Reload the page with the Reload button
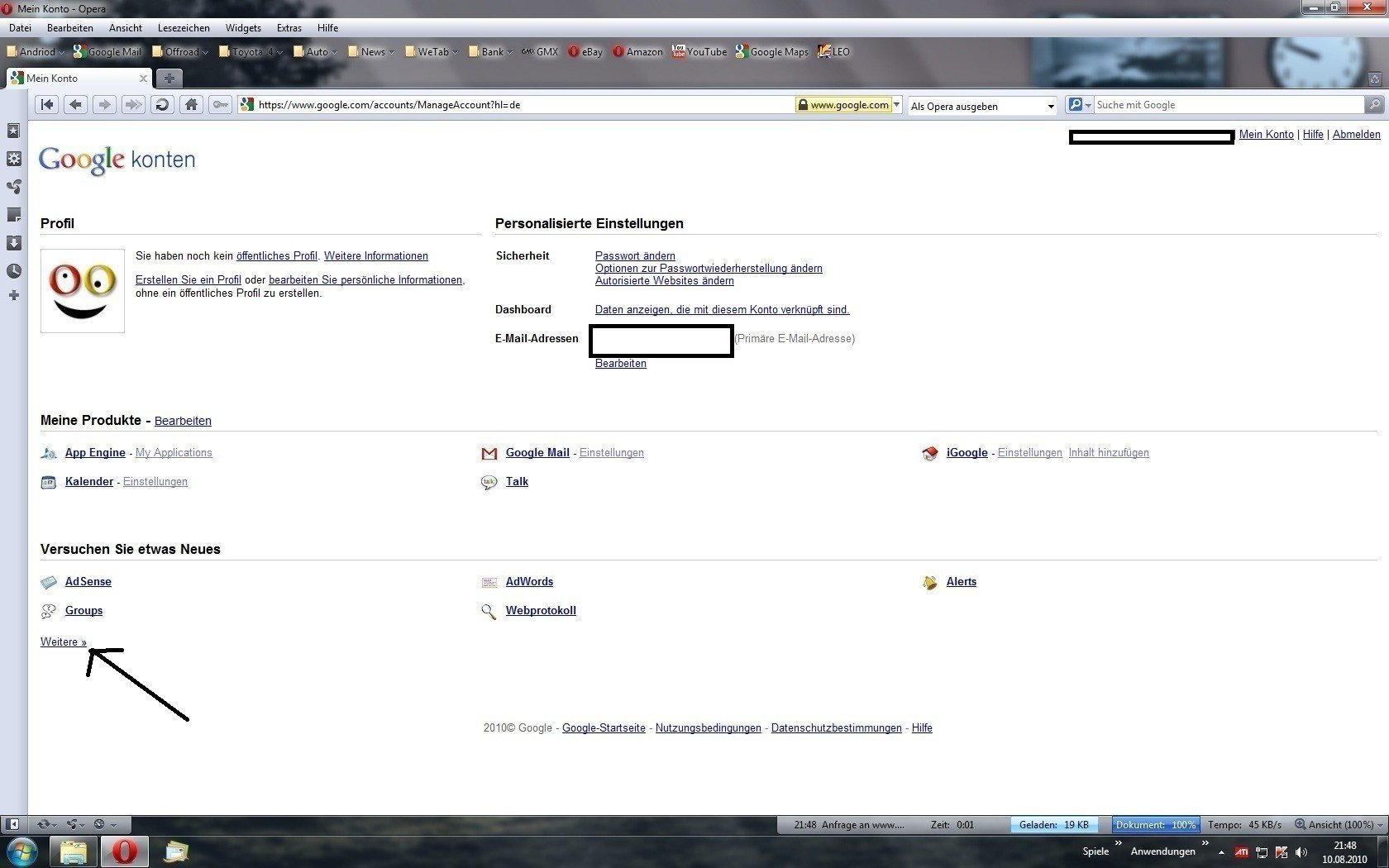The image size is (1389, 868). click(x=162, y=105)
